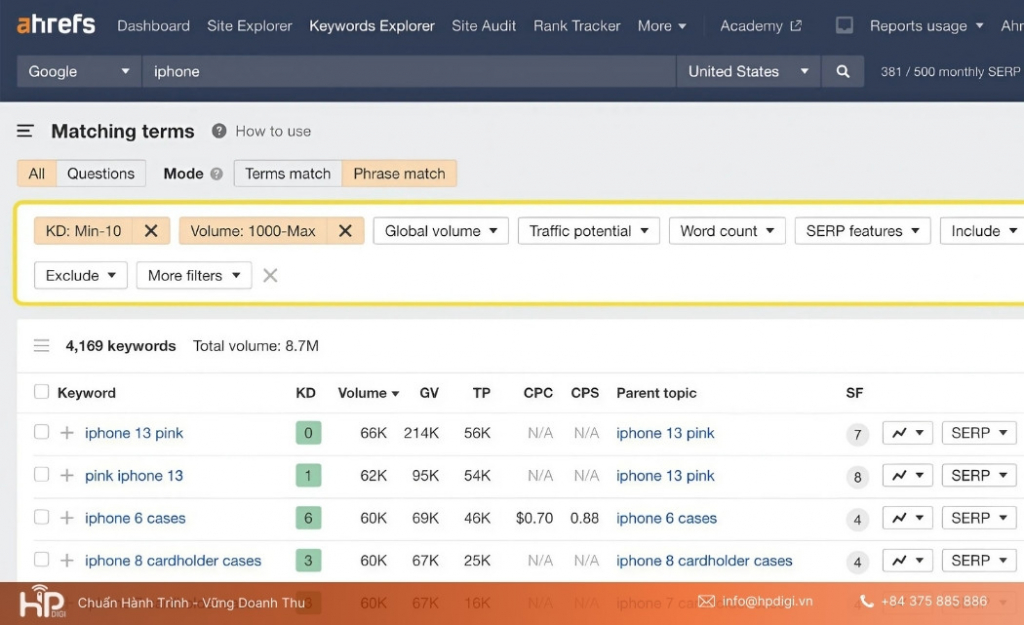1024x625 pixels.
Task: Open the list options icon beside 4,169 keywords
Action: [41, 345]
